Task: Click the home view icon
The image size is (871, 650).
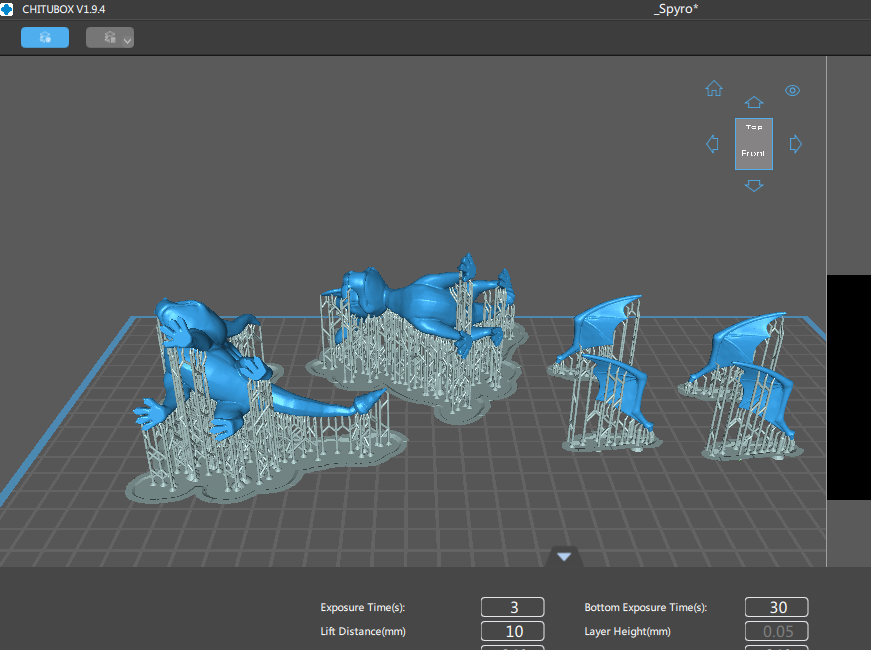Action: 714,89
